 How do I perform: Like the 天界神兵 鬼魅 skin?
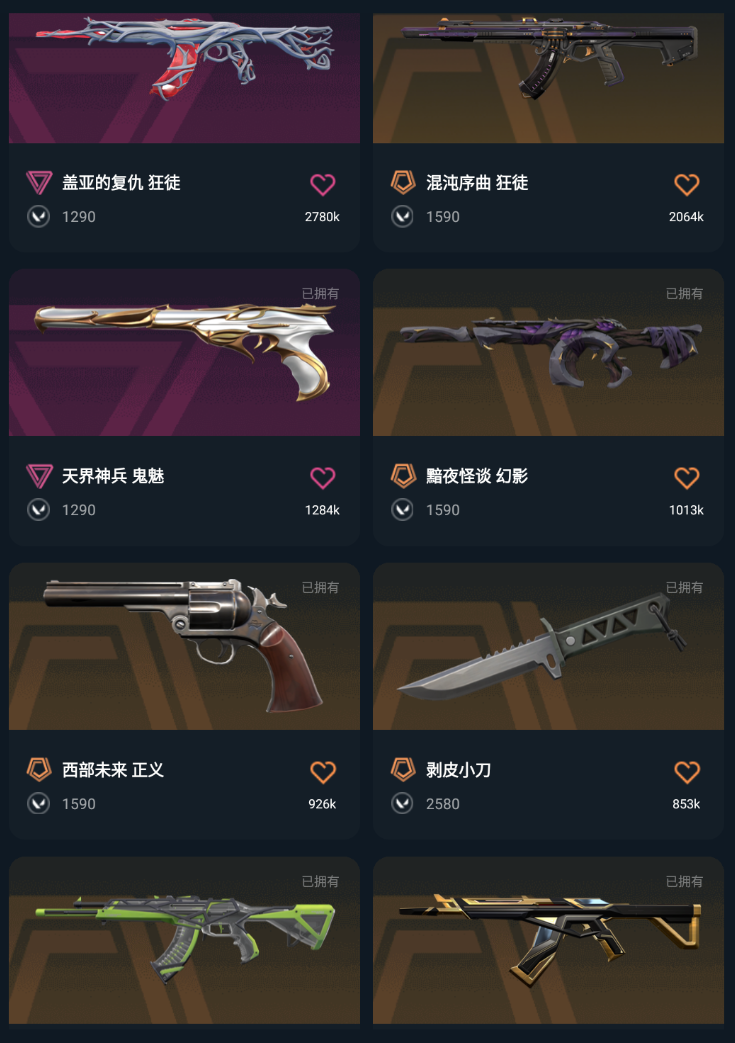(x=323, y=478)
